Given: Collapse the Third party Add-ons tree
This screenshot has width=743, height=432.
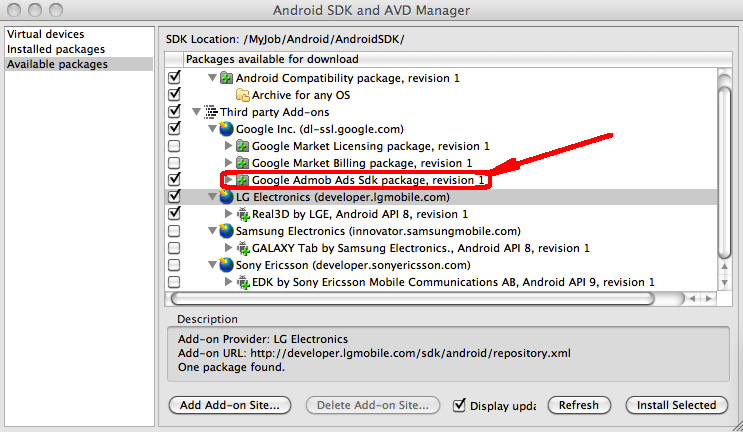Looking at the screenshot, I should (x=195, y=112).
